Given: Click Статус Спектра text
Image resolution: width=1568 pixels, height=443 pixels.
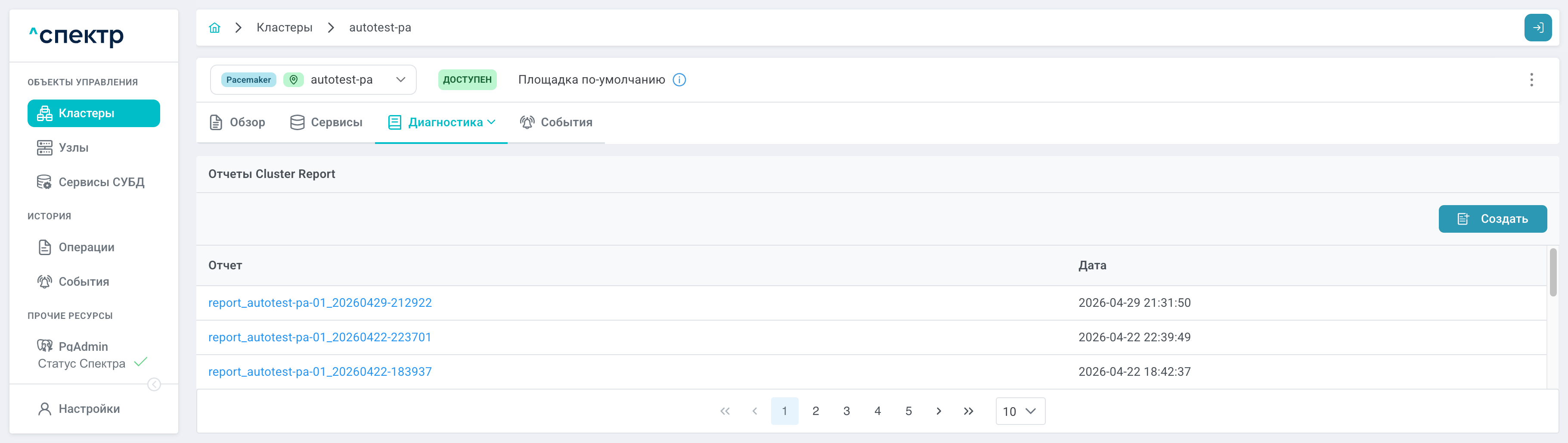Looking at the screenshot, I should [81, 364].
